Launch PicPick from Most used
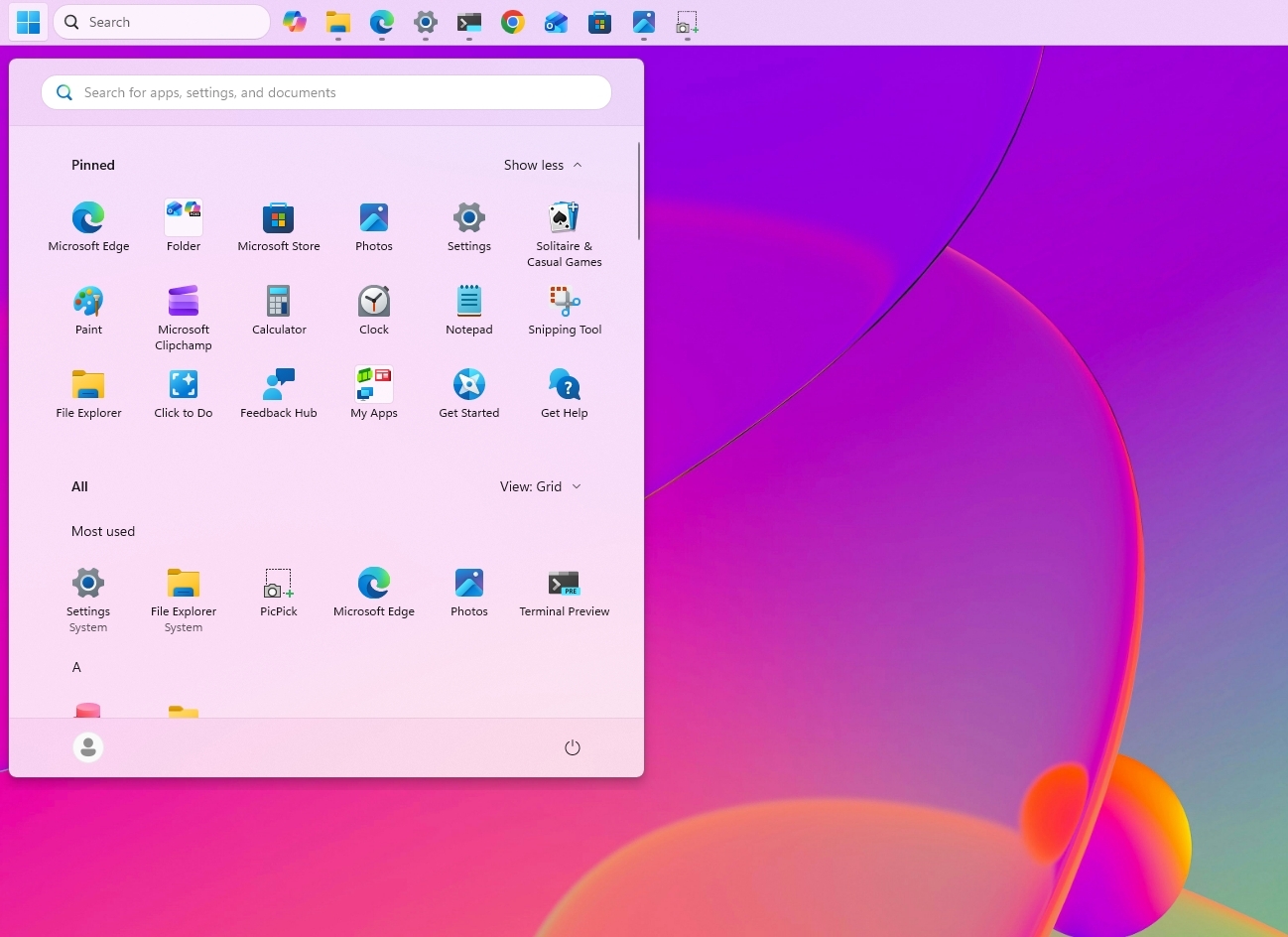 click(279, 593)
